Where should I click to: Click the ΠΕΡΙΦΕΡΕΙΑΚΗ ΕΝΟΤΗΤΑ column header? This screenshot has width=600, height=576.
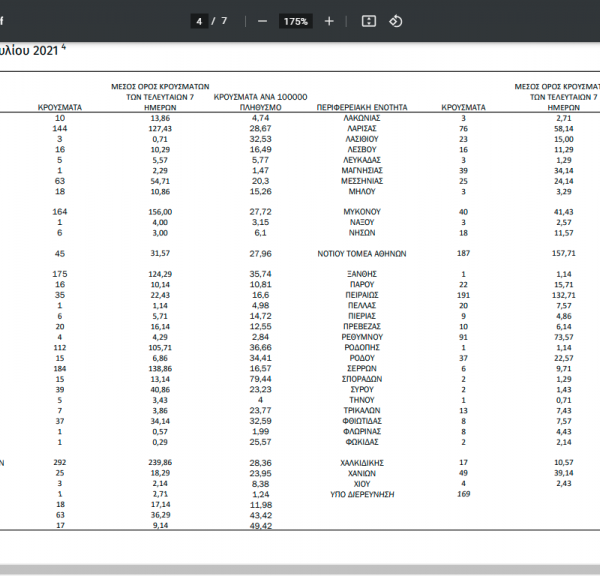[362, 108]
